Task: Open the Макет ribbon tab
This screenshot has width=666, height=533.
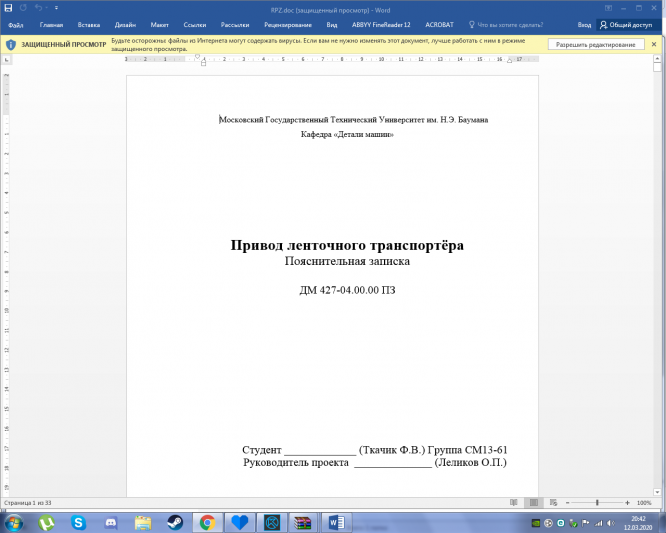Action: coord(160,25)
